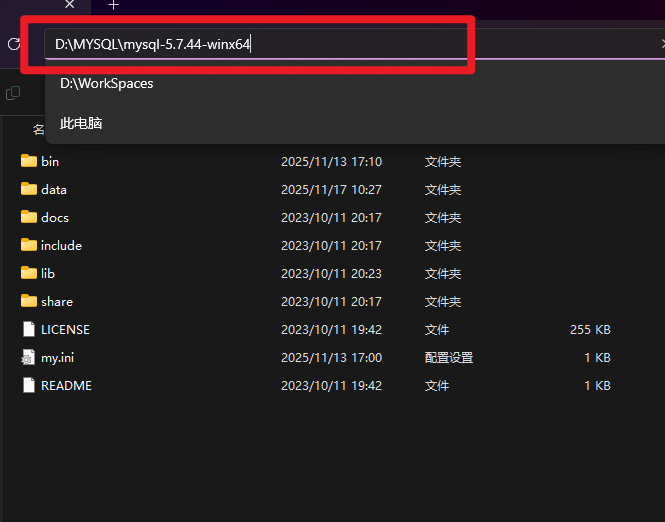665x522 pixels.
Task: Click the share folder icon
Action: coord(28,301)
